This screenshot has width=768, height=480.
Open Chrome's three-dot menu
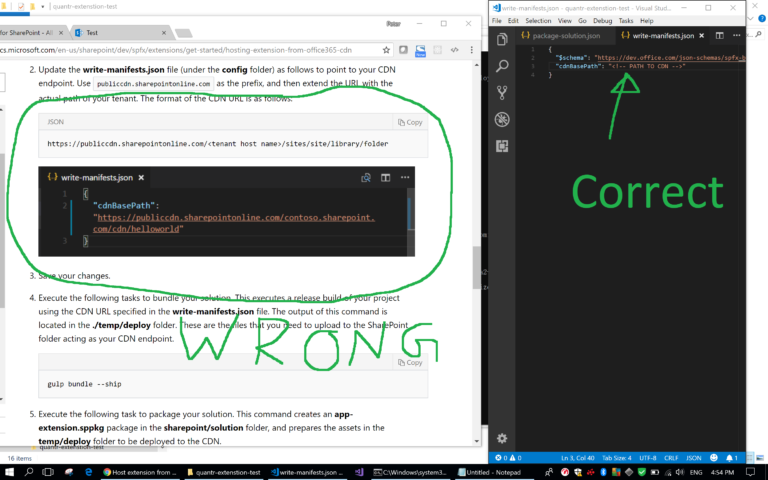[x=472, y=50]
